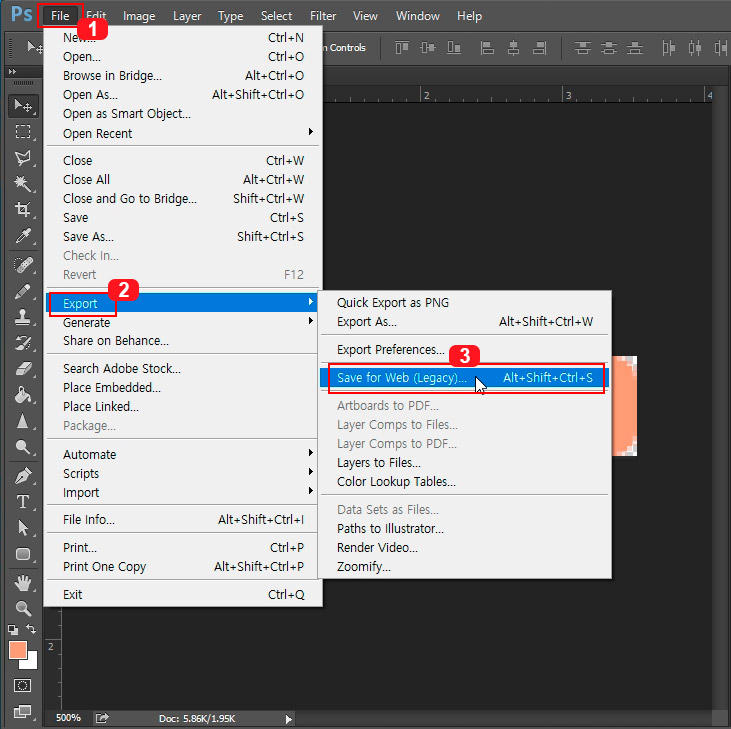Open the Import submenu
Image resolution: width=731 pixels, height=729 pixels.
click(x=182, y=492)
